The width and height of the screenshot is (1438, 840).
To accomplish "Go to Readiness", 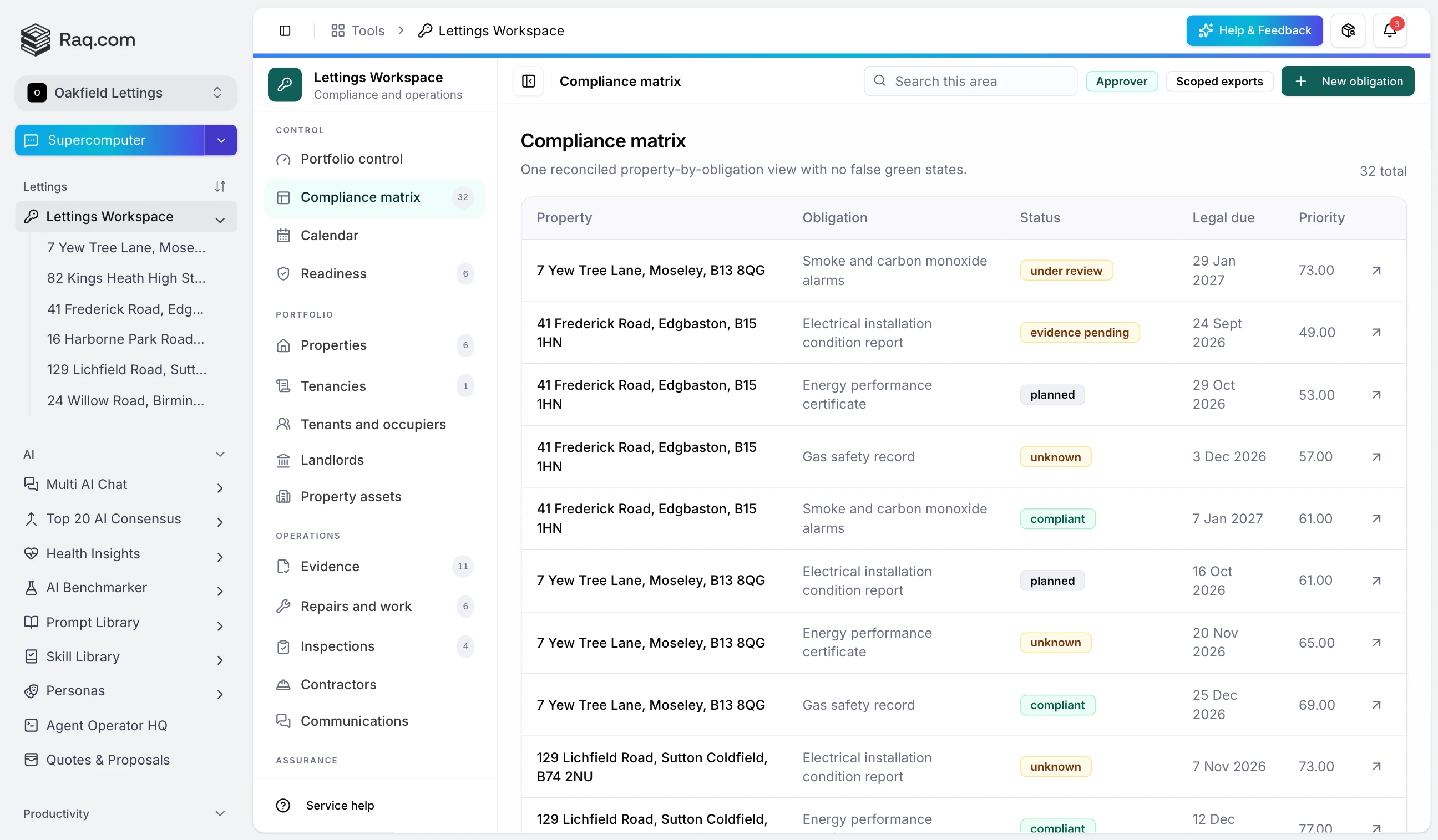I will tap(375, 274).
